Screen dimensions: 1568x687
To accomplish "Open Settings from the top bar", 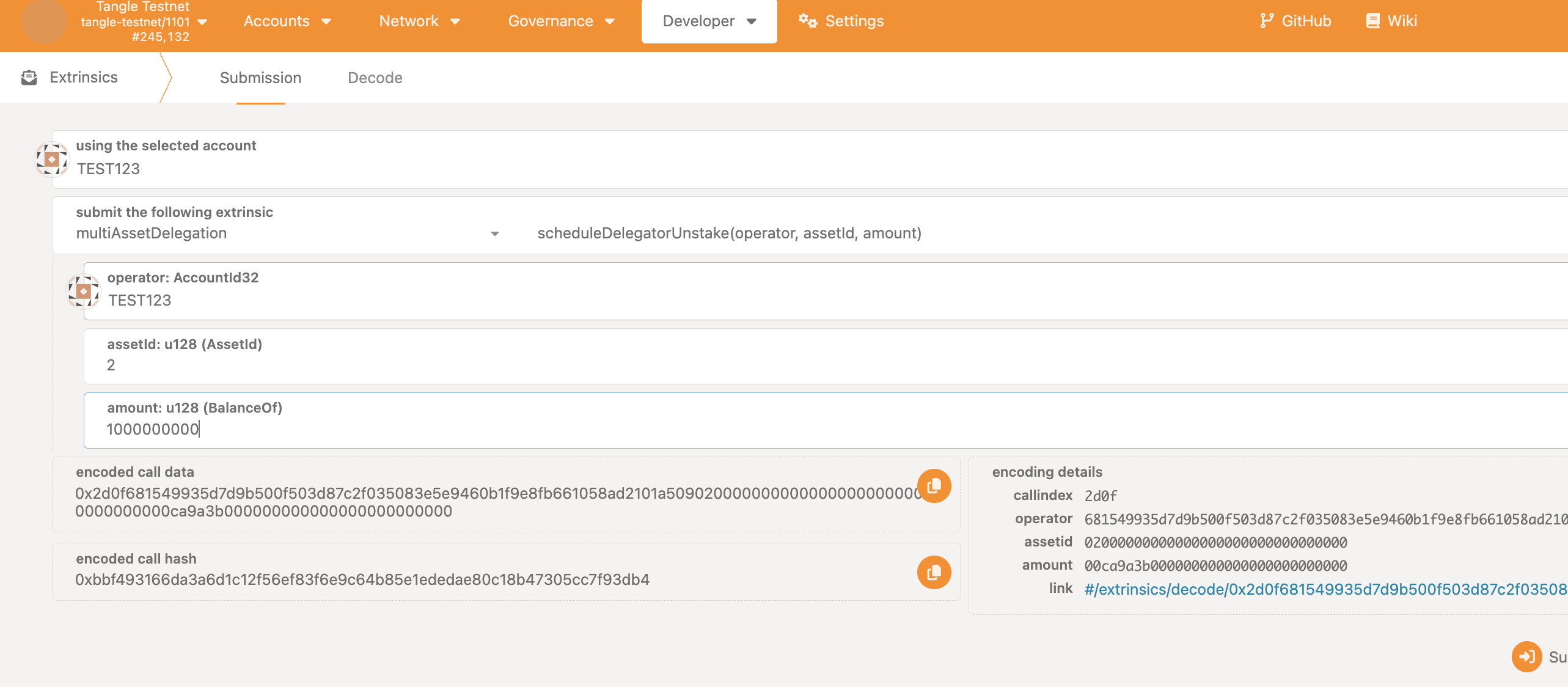I will (841, 21).
